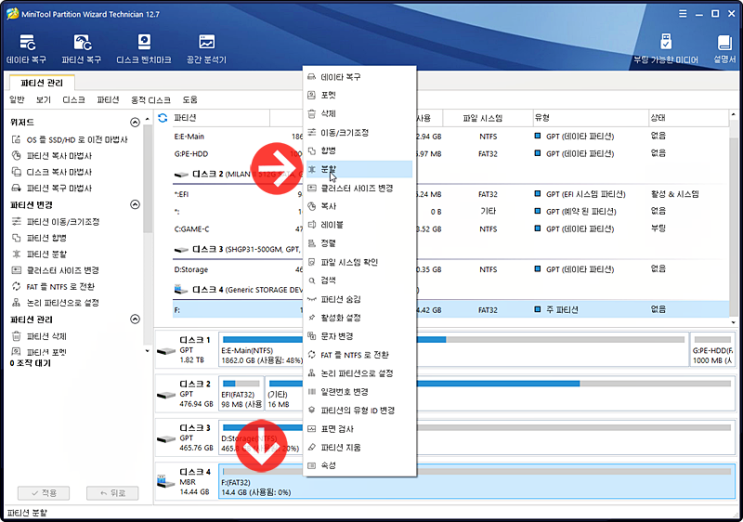The width and height of the screenshot is (743, 522).
Task: Start the 파티션 복사 마법사
Action: (52, 156)
